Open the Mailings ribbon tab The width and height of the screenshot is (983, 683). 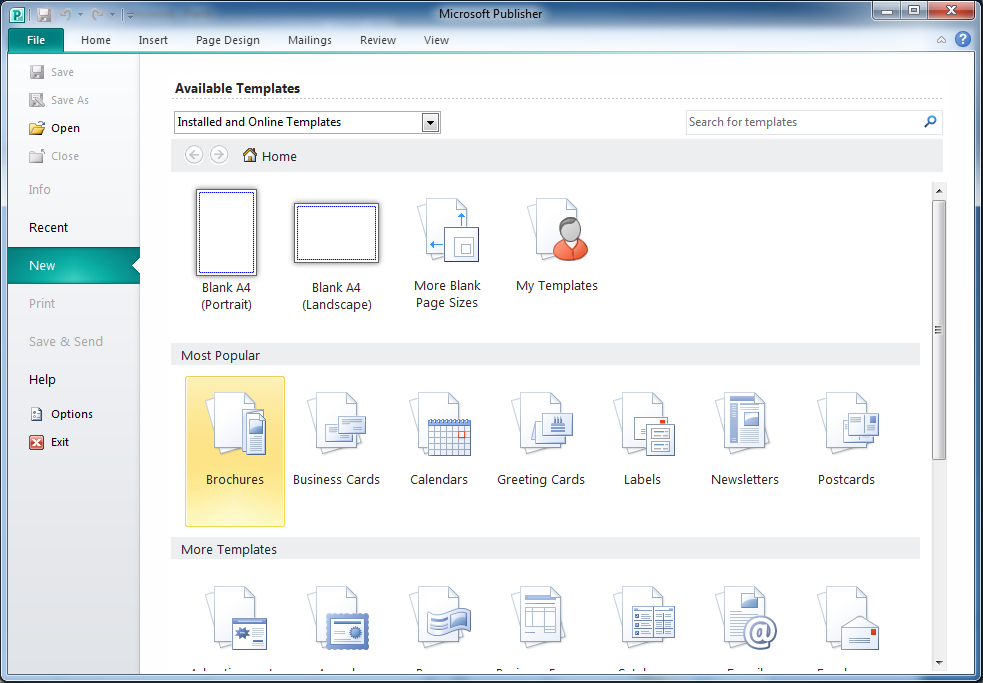[309, 40]
